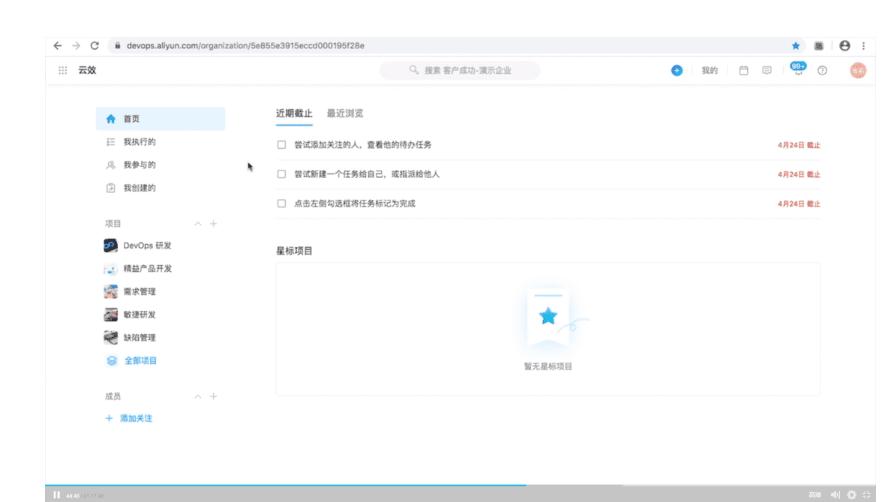The height and width of the screenshot is (502, 885).
Task: Click the search box in top bar
Action: [460, 71]
